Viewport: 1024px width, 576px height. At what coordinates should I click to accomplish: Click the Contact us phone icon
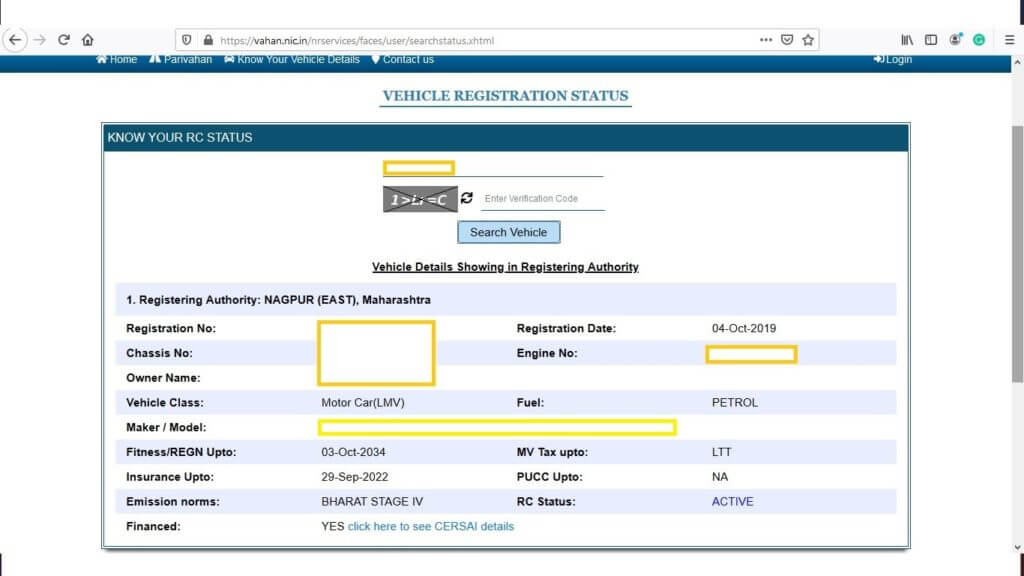point(376,59)
